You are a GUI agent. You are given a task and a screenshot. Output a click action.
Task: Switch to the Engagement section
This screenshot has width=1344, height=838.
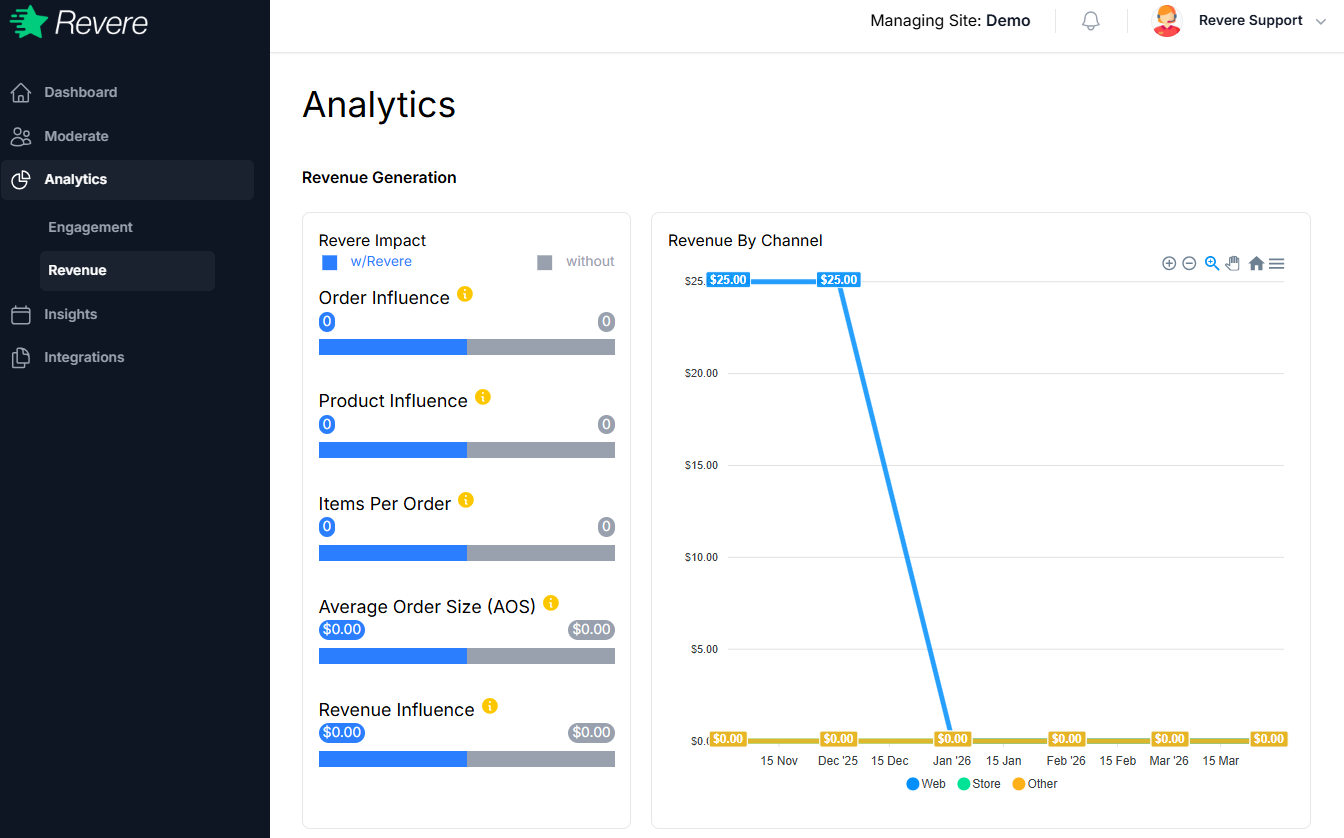pos(90,227)
